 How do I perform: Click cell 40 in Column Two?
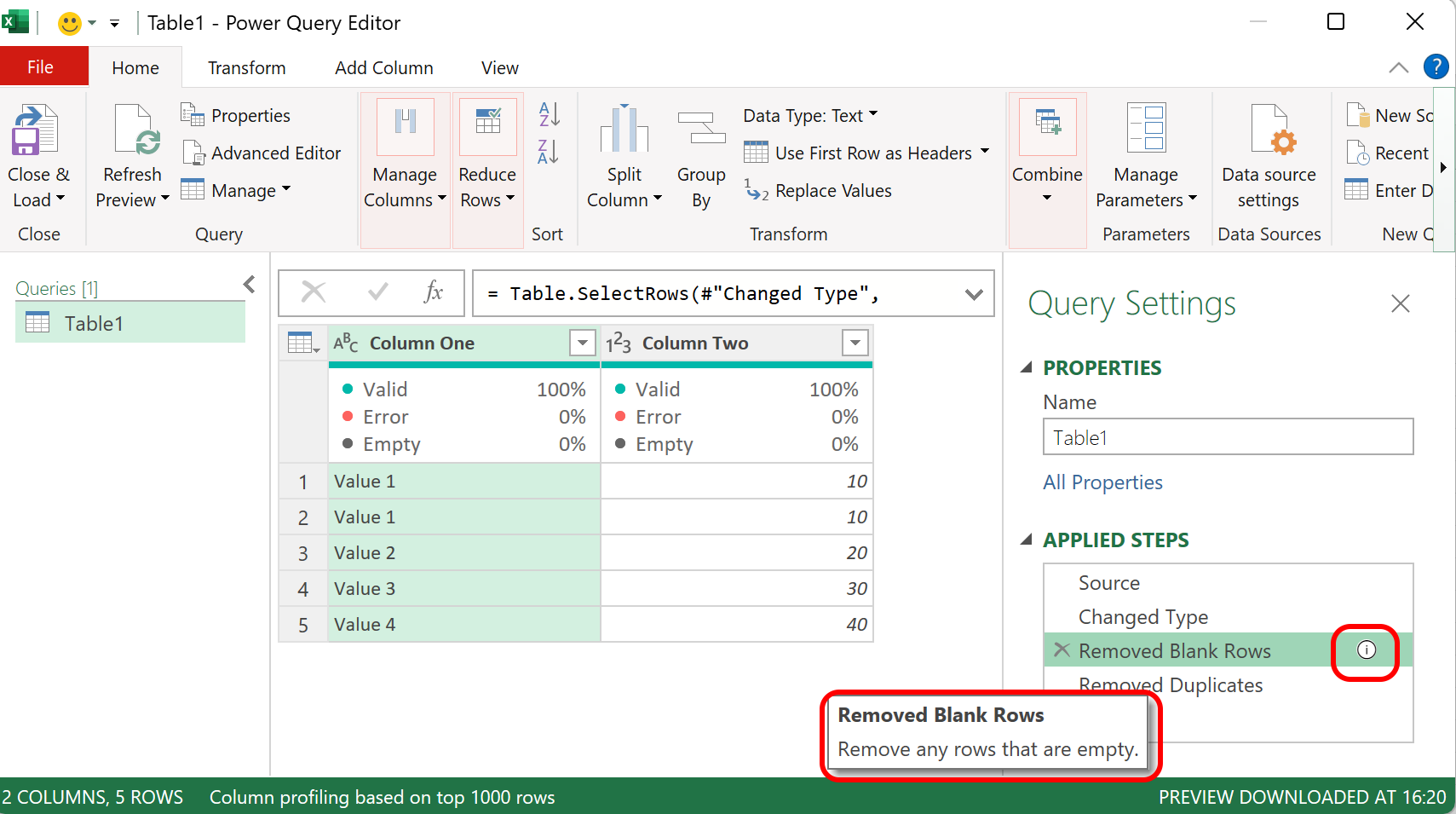737,625
